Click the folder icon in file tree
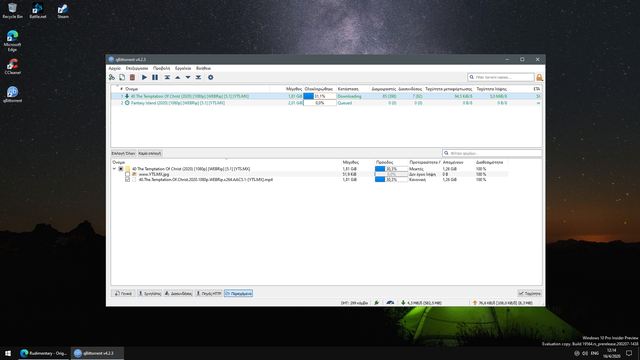Image resolution: width=640 pixels, height=360 pixels. pyautogui.click(x=128, y=169)
